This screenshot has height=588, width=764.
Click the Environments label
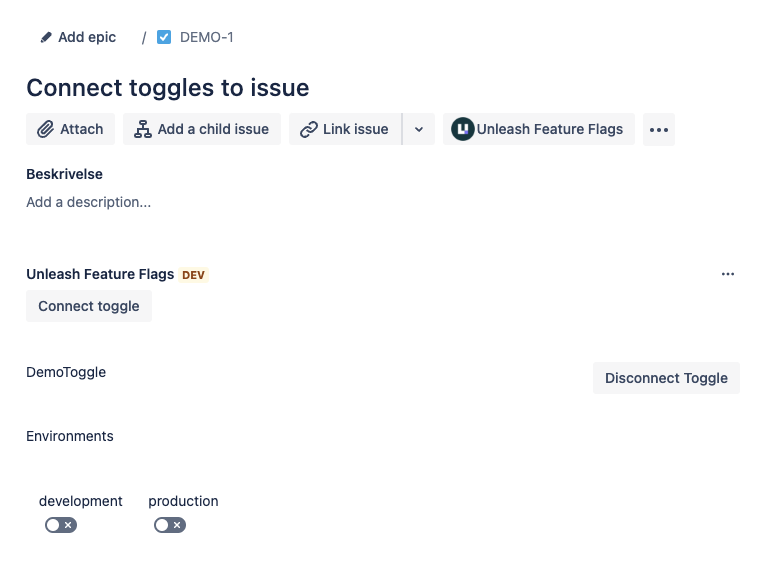click(70, 436)
